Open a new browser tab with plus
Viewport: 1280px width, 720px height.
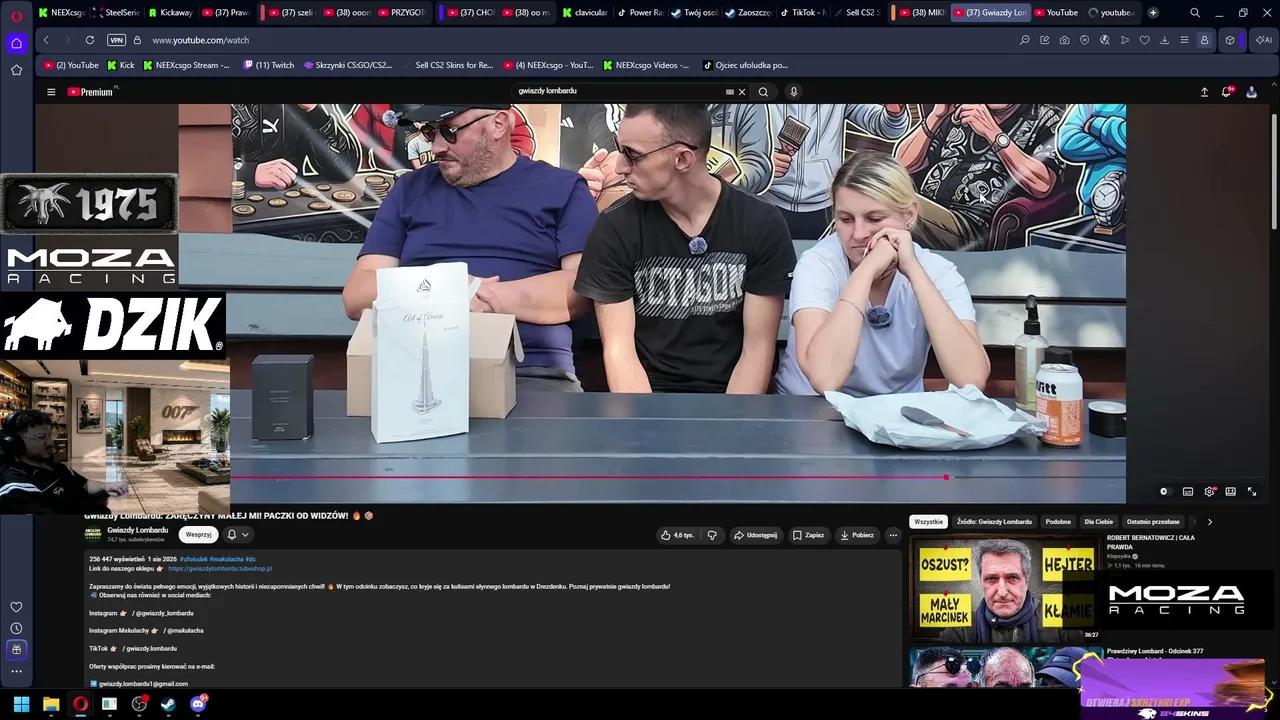(1153, 13)
